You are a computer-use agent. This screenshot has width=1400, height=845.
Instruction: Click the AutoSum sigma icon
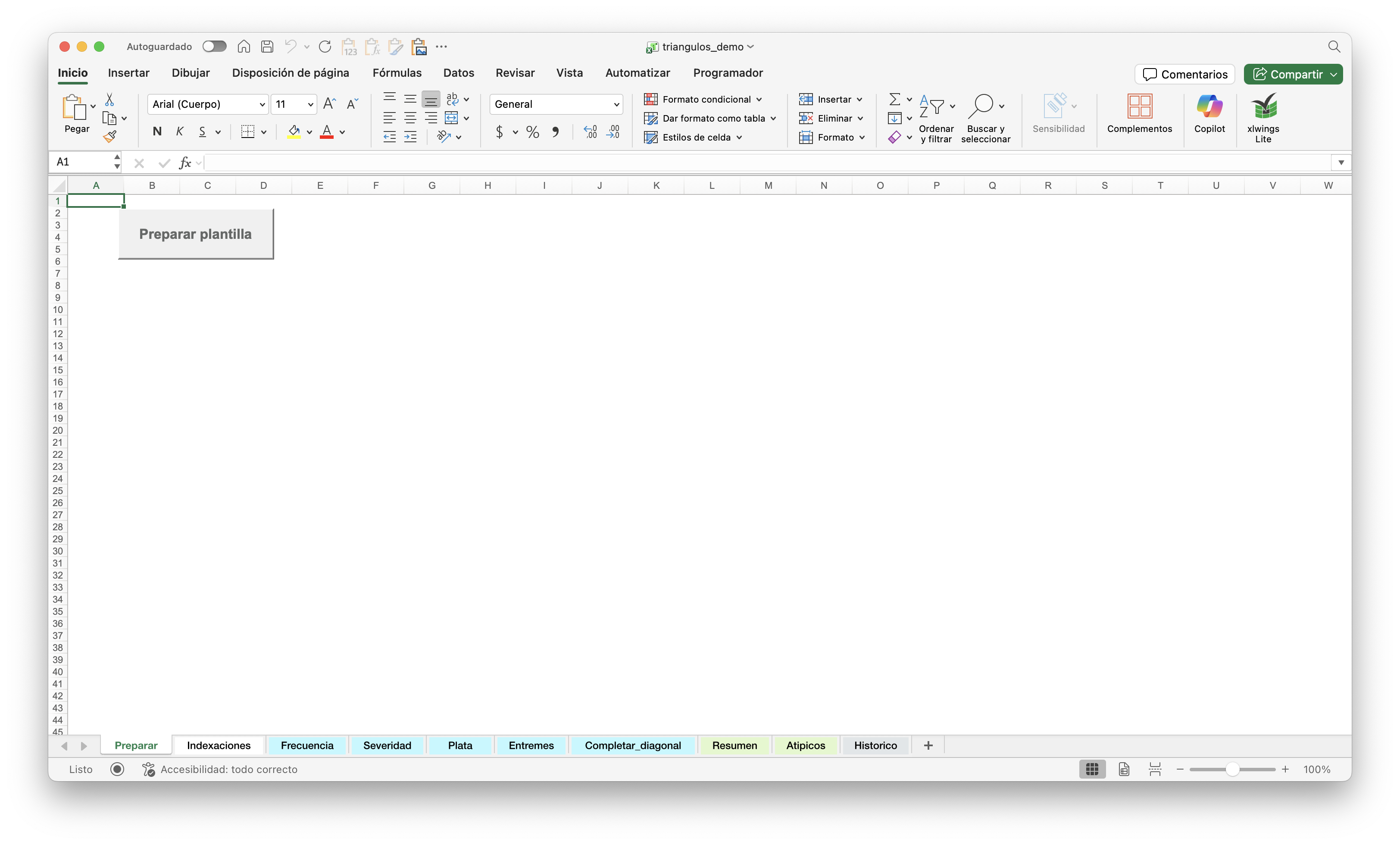(894, 100)
